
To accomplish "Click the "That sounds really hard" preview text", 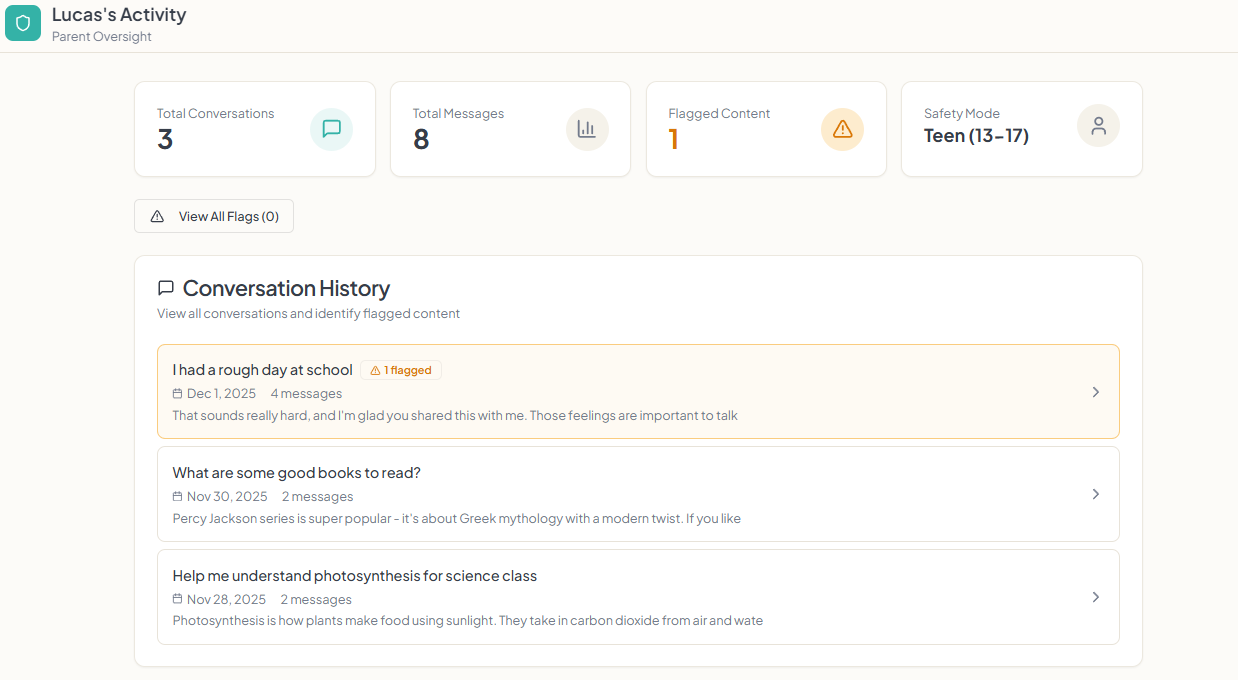I will point(455,416).
